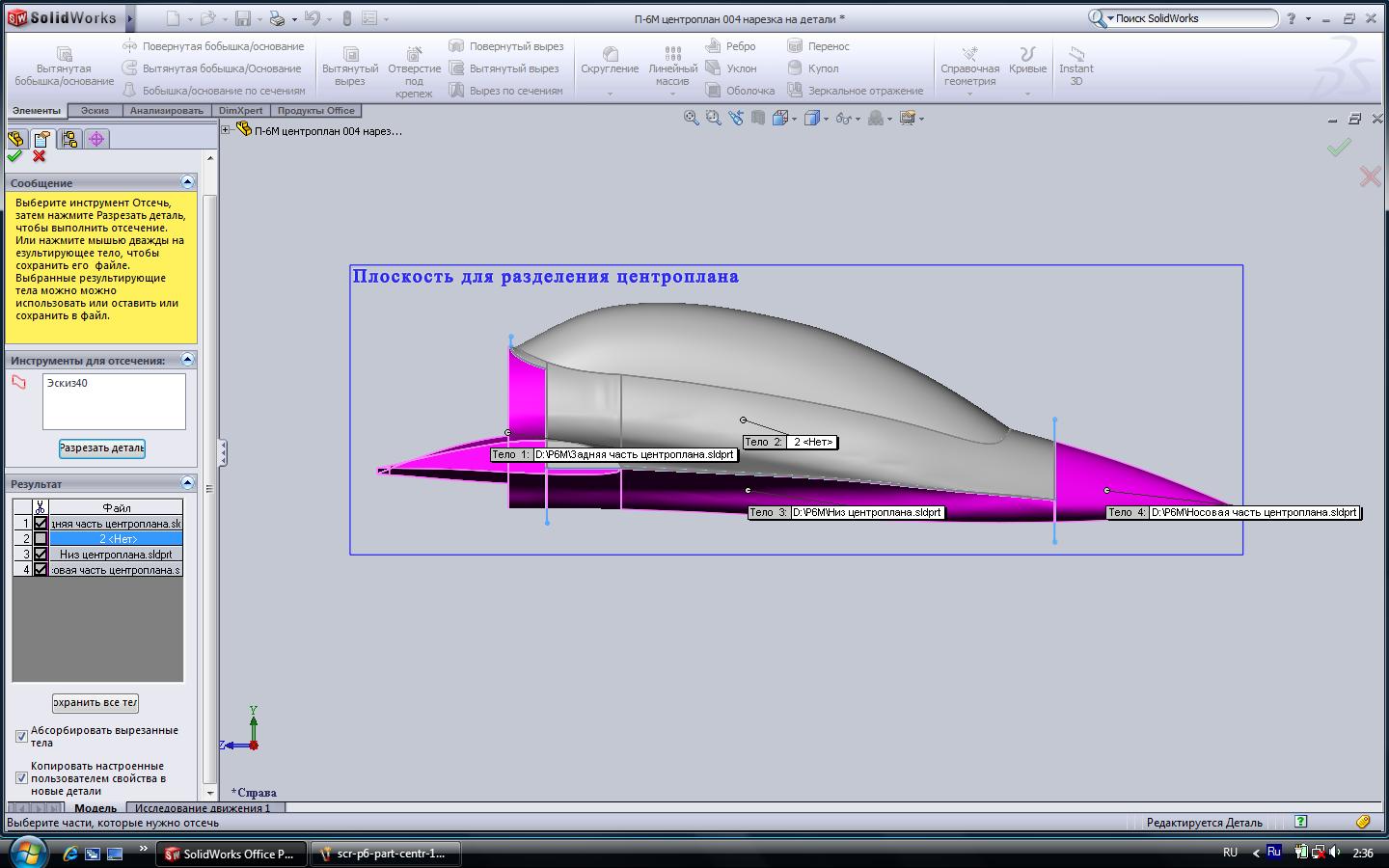This screenshot has width=1389, height=868.
Task: Click Zoom to Area icon
Action: [x=713, y=118]
